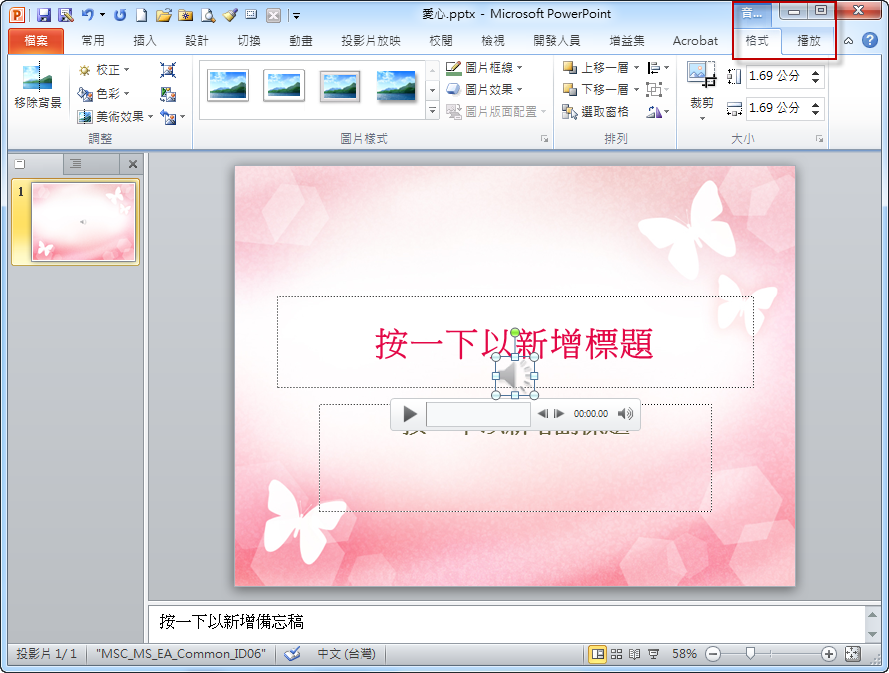Viewport: 889px width, 673px height.
Task: Open the Picture Effects (圖片效果) dropdown
Action: (484, 90)
